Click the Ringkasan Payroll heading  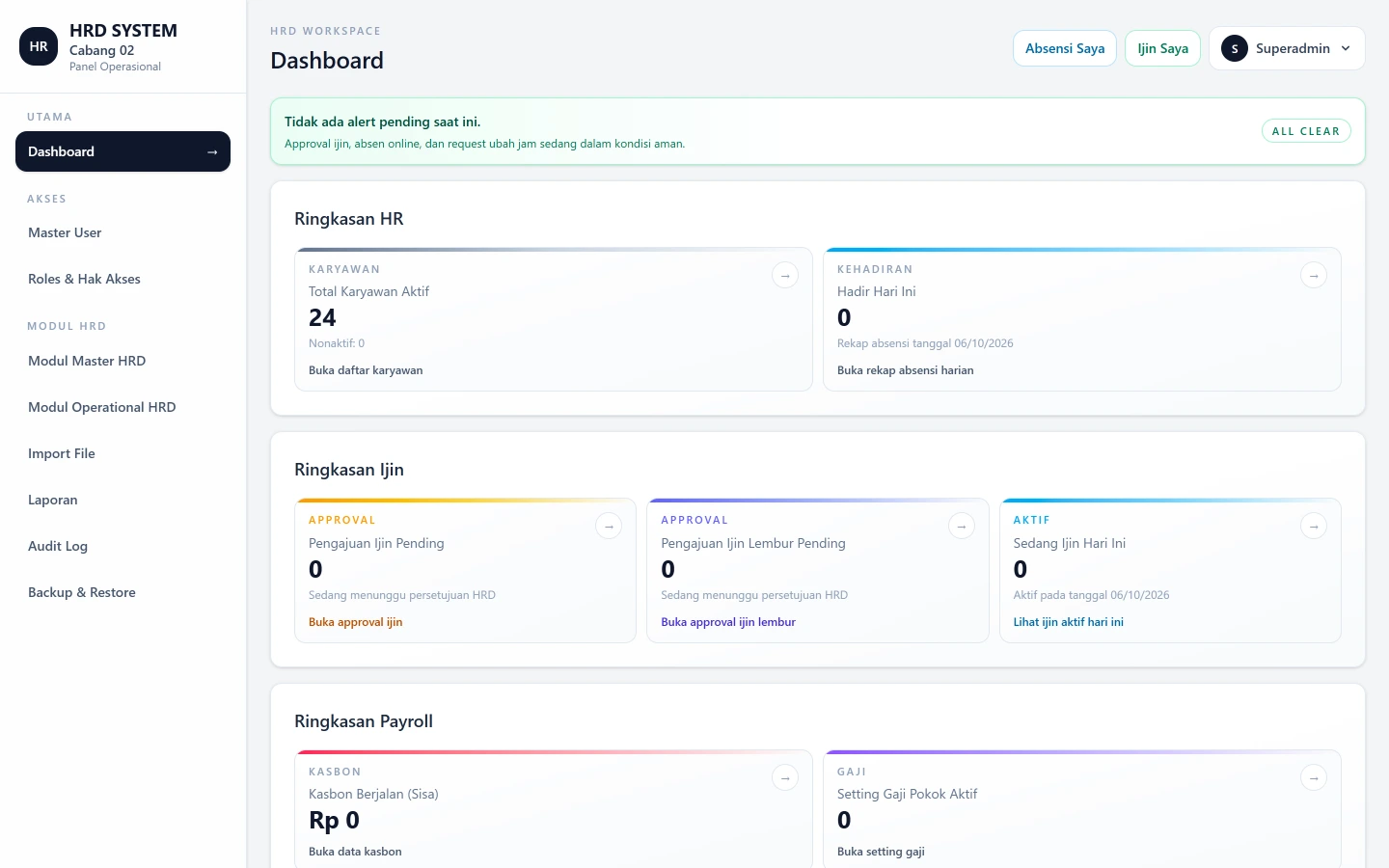[364, 721]
